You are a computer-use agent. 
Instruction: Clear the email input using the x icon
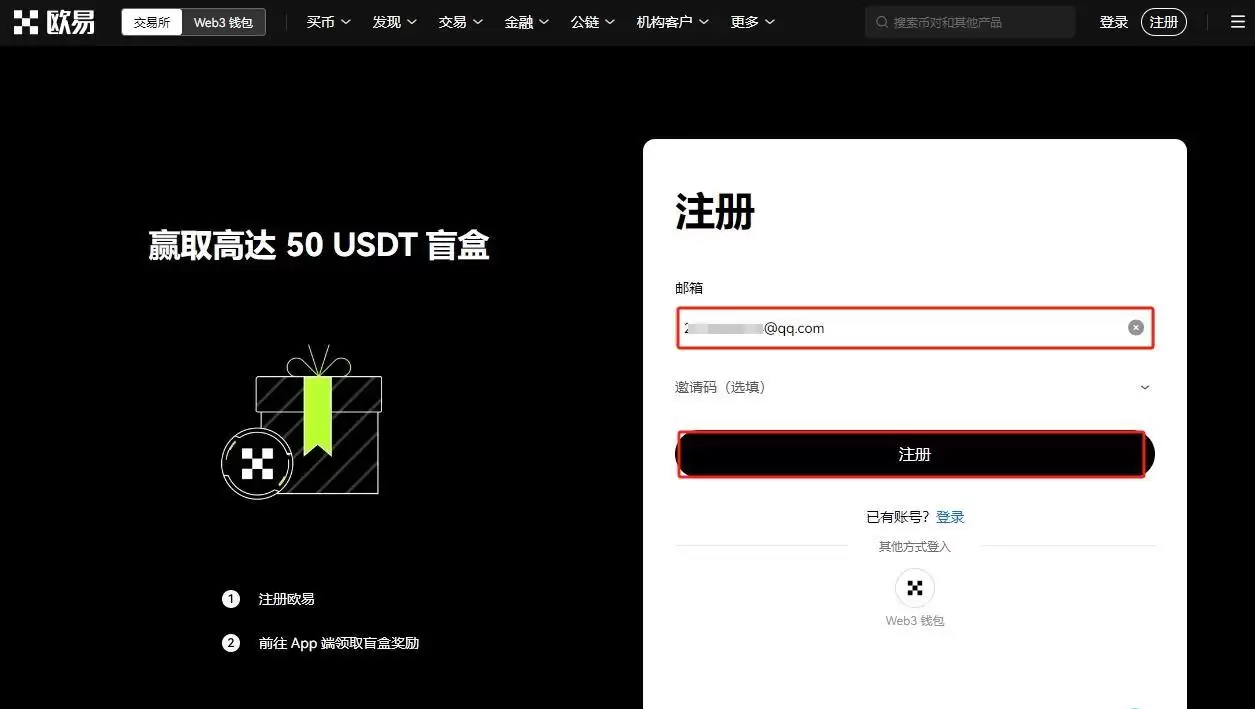tap(1135, 327)
